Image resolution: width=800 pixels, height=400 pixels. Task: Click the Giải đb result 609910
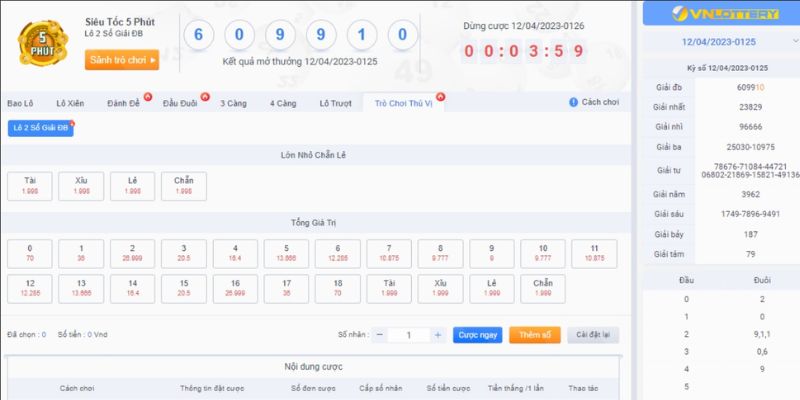(751, 87)
